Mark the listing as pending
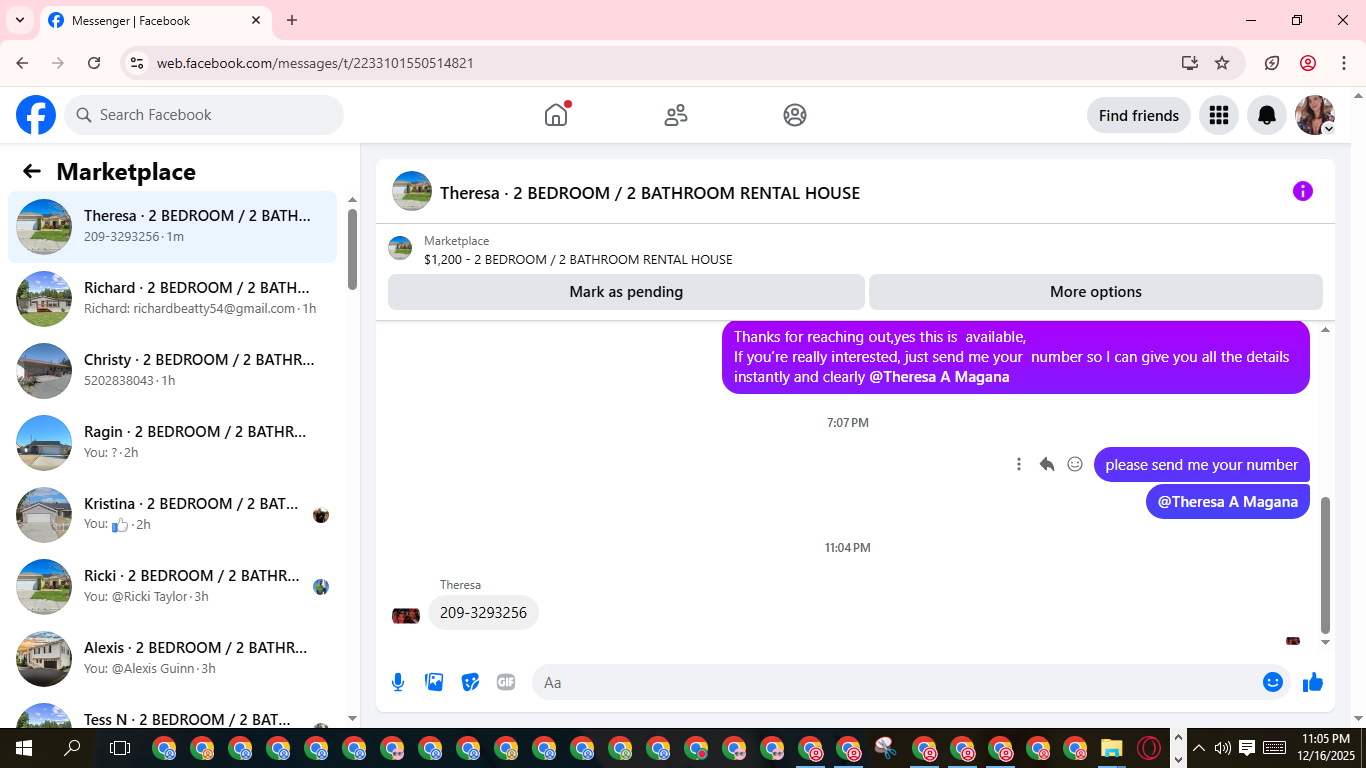1366x768 pixels. [x=626, y=292]
